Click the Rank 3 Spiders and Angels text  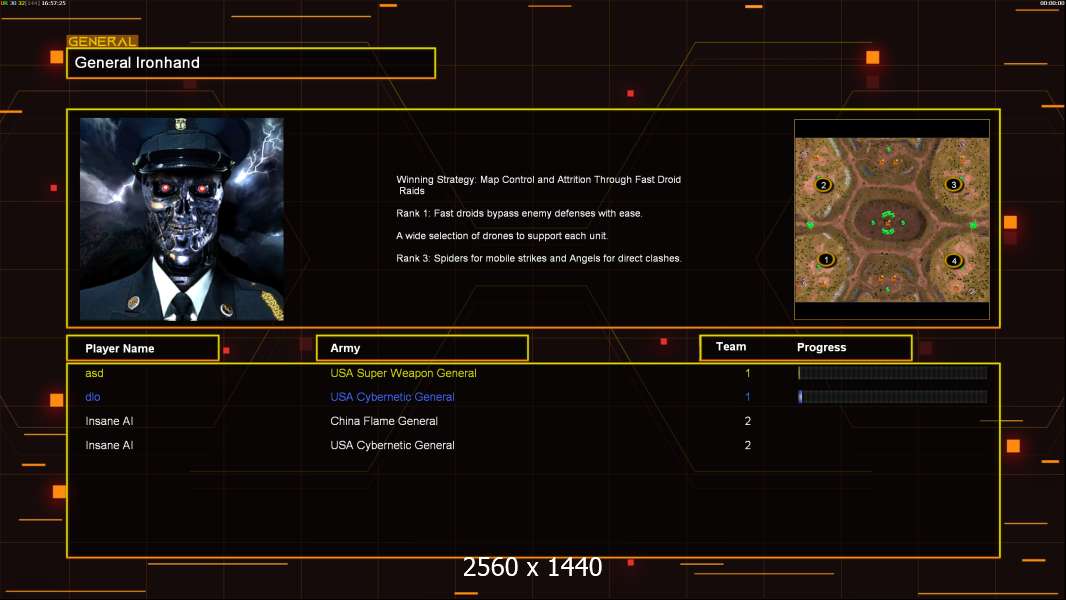pyautogui.click(x=539, y=258)
